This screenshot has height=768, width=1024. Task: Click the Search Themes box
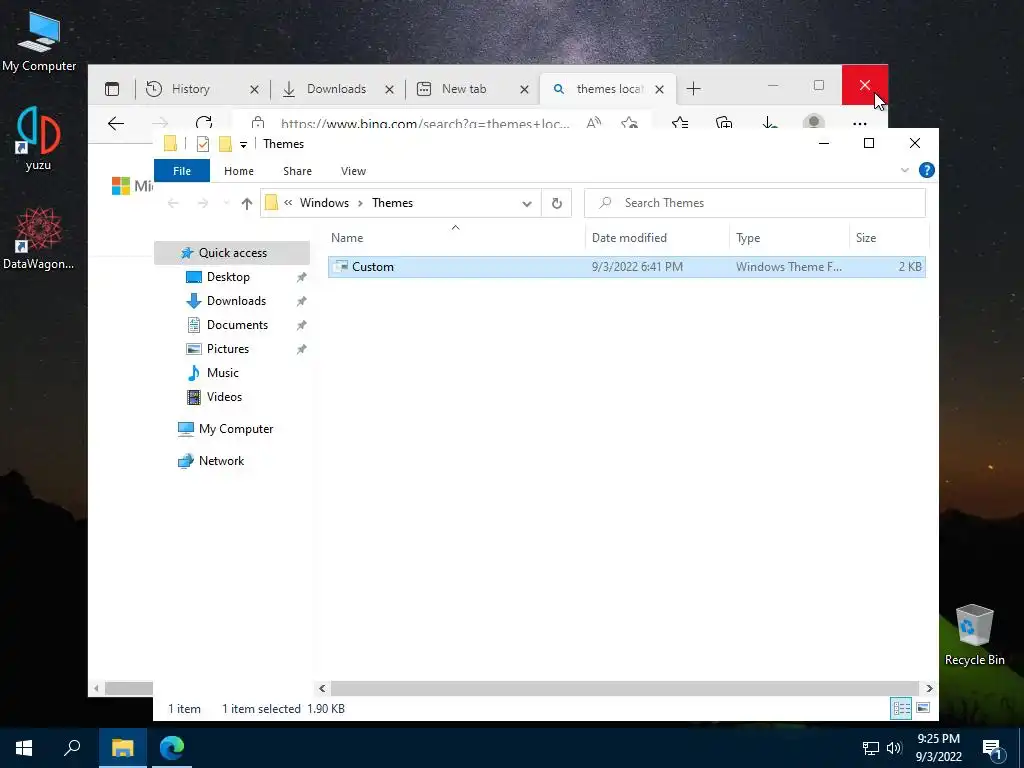tap(755, 203)
